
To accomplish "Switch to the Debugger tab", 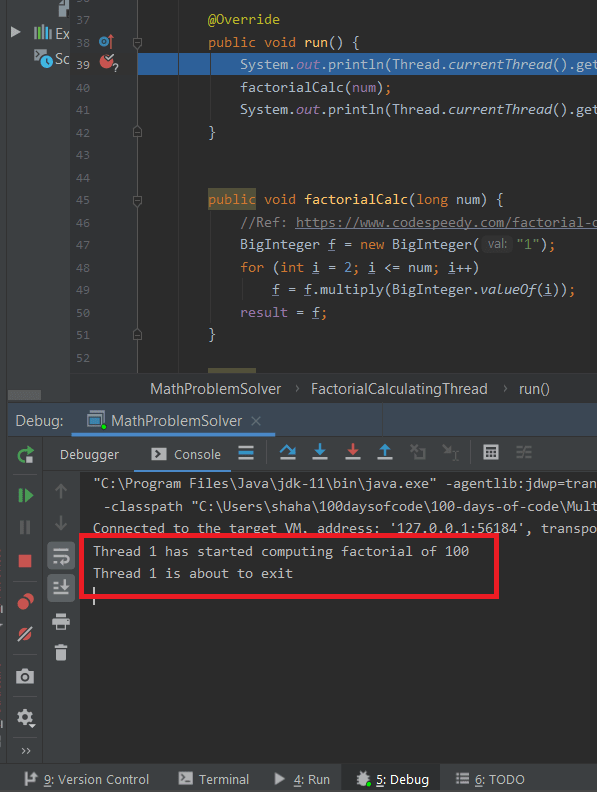I will click(x=89, y=455).
